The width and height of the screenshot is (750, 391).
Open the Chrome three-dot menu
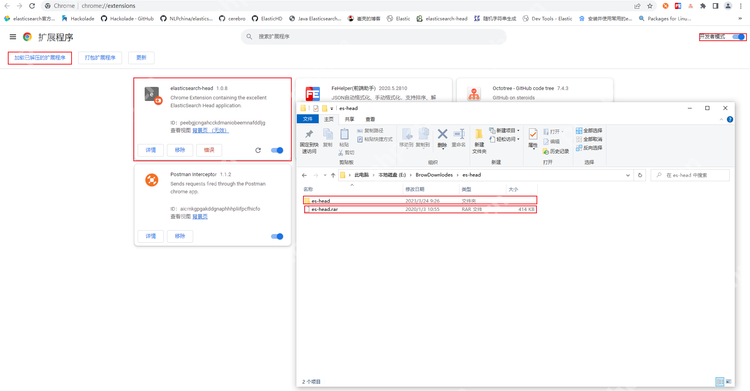(x=741, y=6)
